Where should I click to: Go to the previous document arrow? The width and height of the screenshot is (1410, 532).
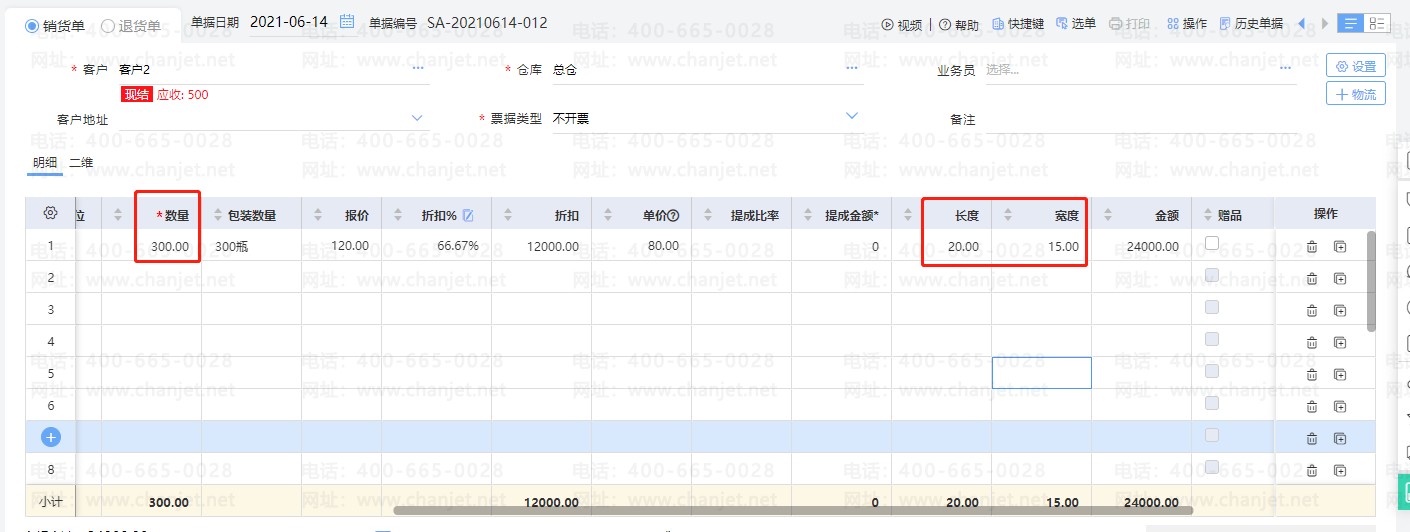click(x=1301, y=23)
